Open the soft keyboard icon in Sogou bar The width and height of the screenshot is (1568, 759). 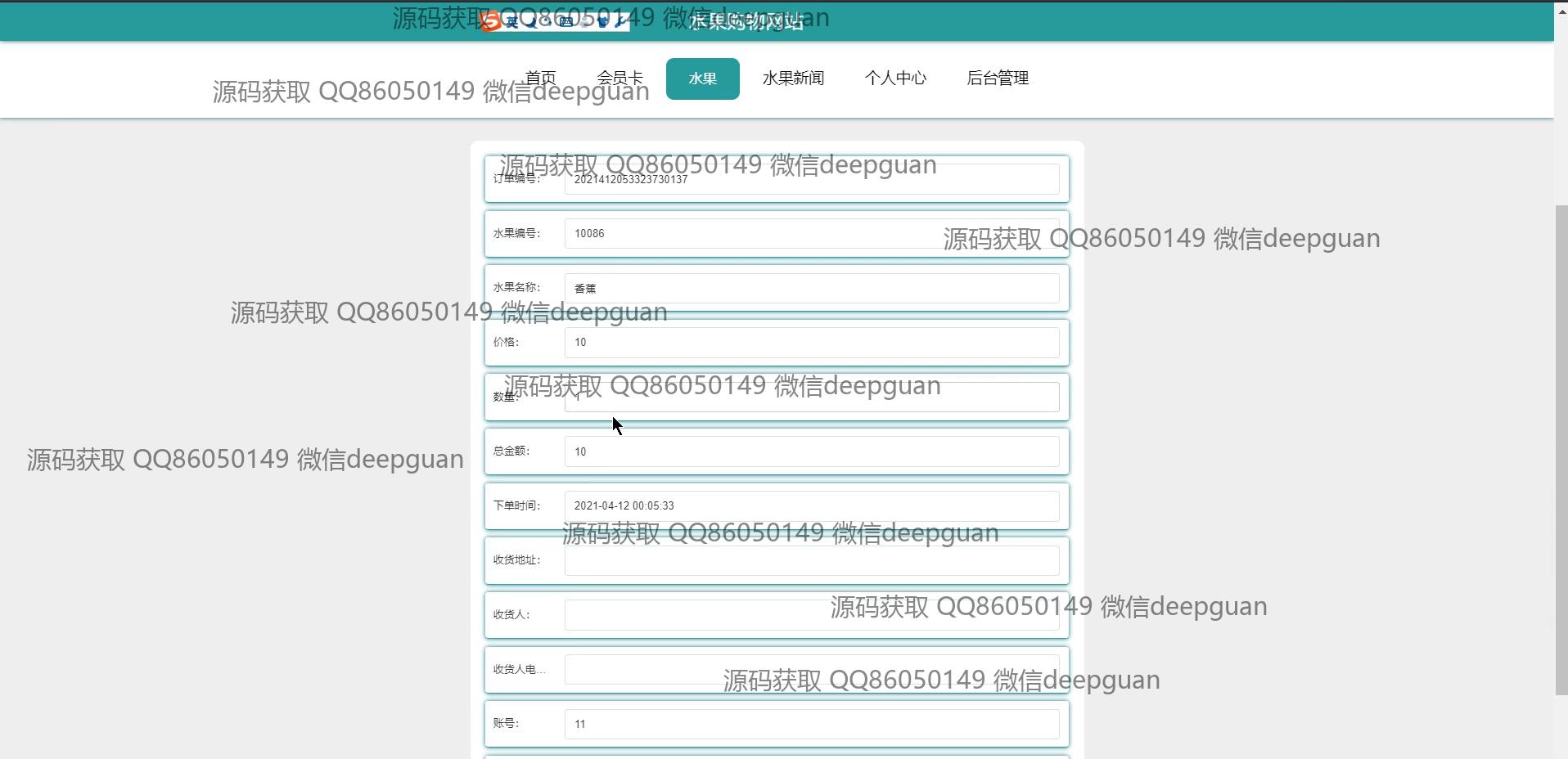click(565, 22)
